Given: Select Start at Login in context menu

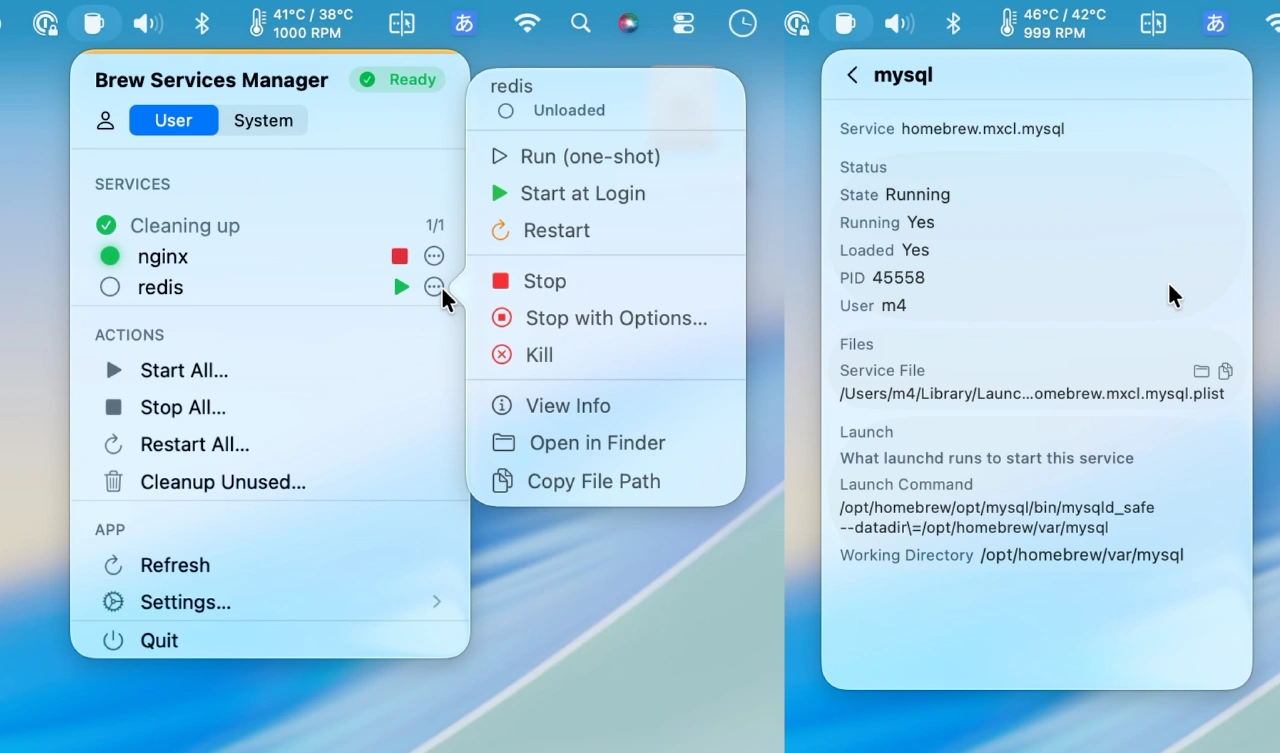Looking at the screenshot, I should click(582, 194).
